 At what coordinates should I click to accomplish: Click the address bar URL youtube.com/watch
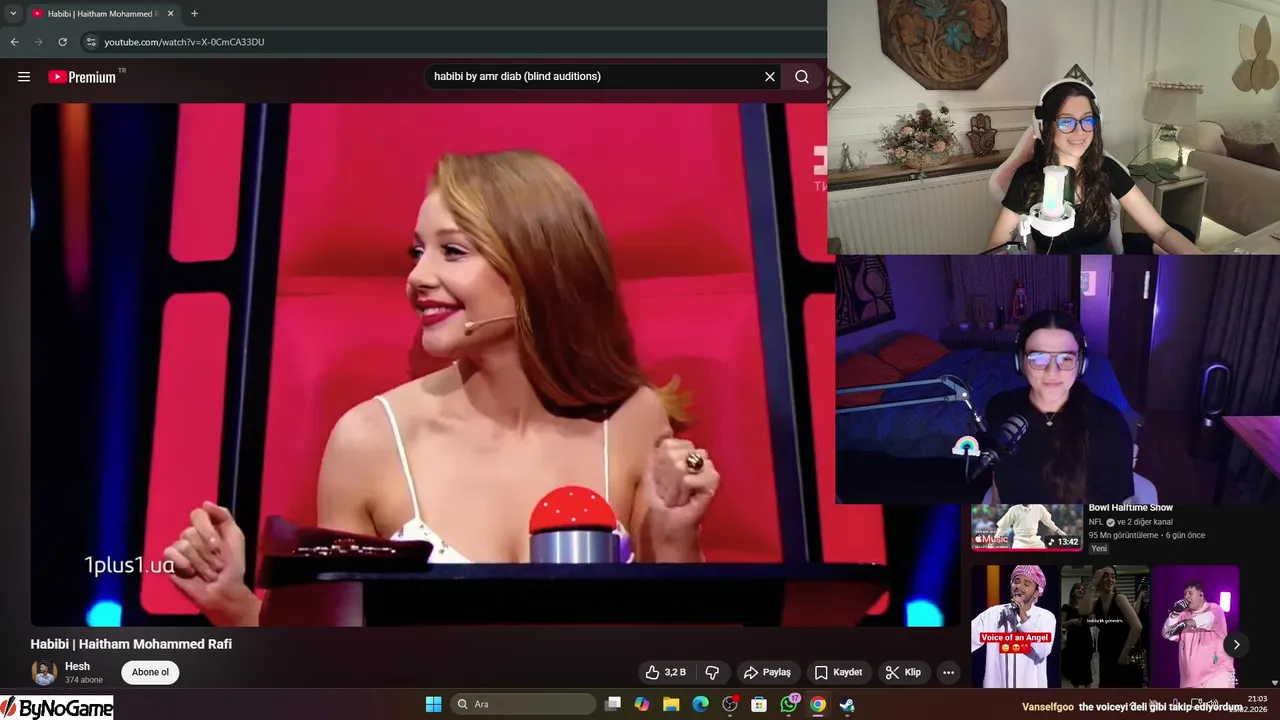tap(184, 42)
